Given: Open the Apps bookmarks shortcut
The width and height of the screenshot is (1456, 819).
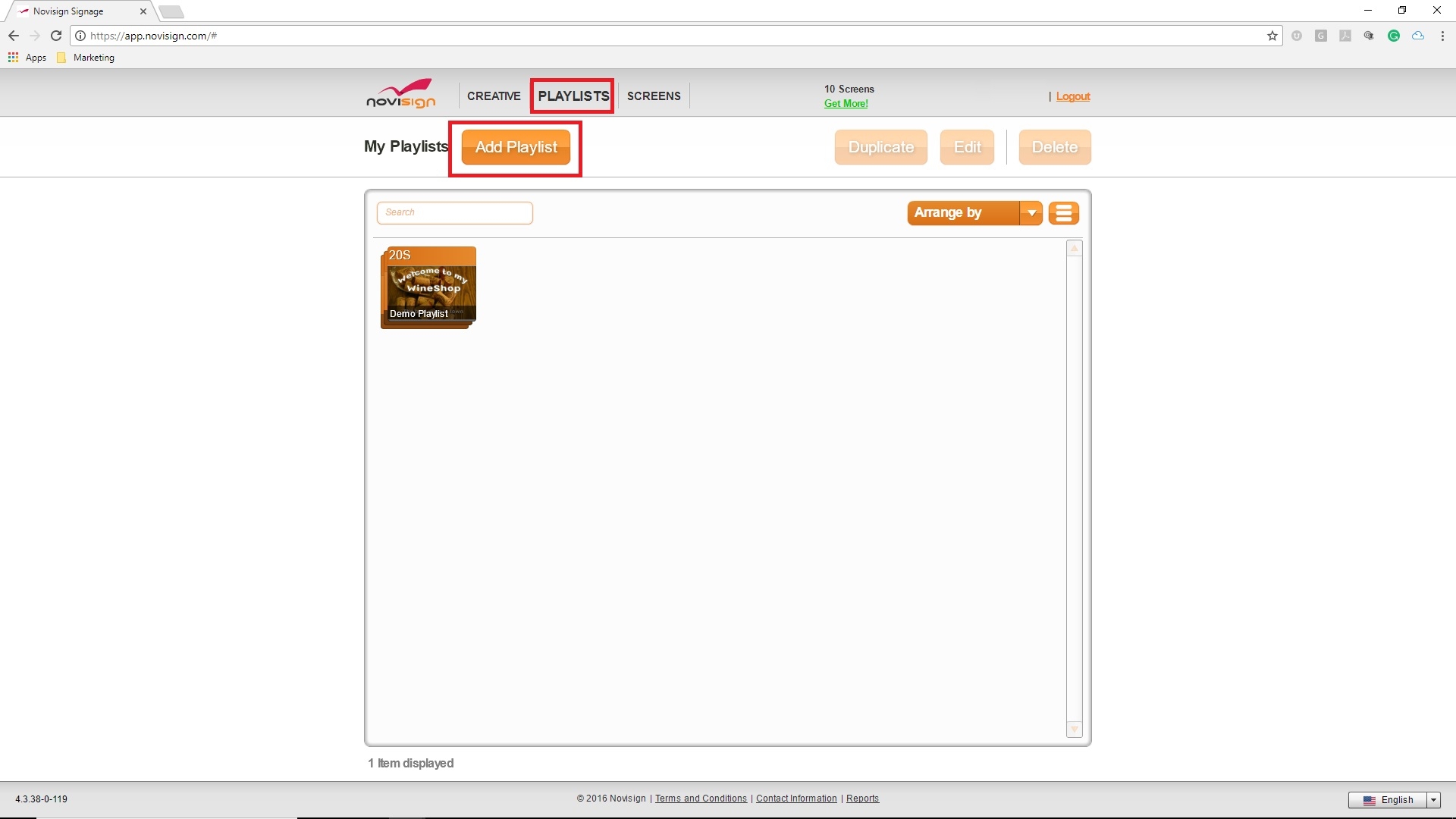Looking at the screenshot, I should [27, 58].
